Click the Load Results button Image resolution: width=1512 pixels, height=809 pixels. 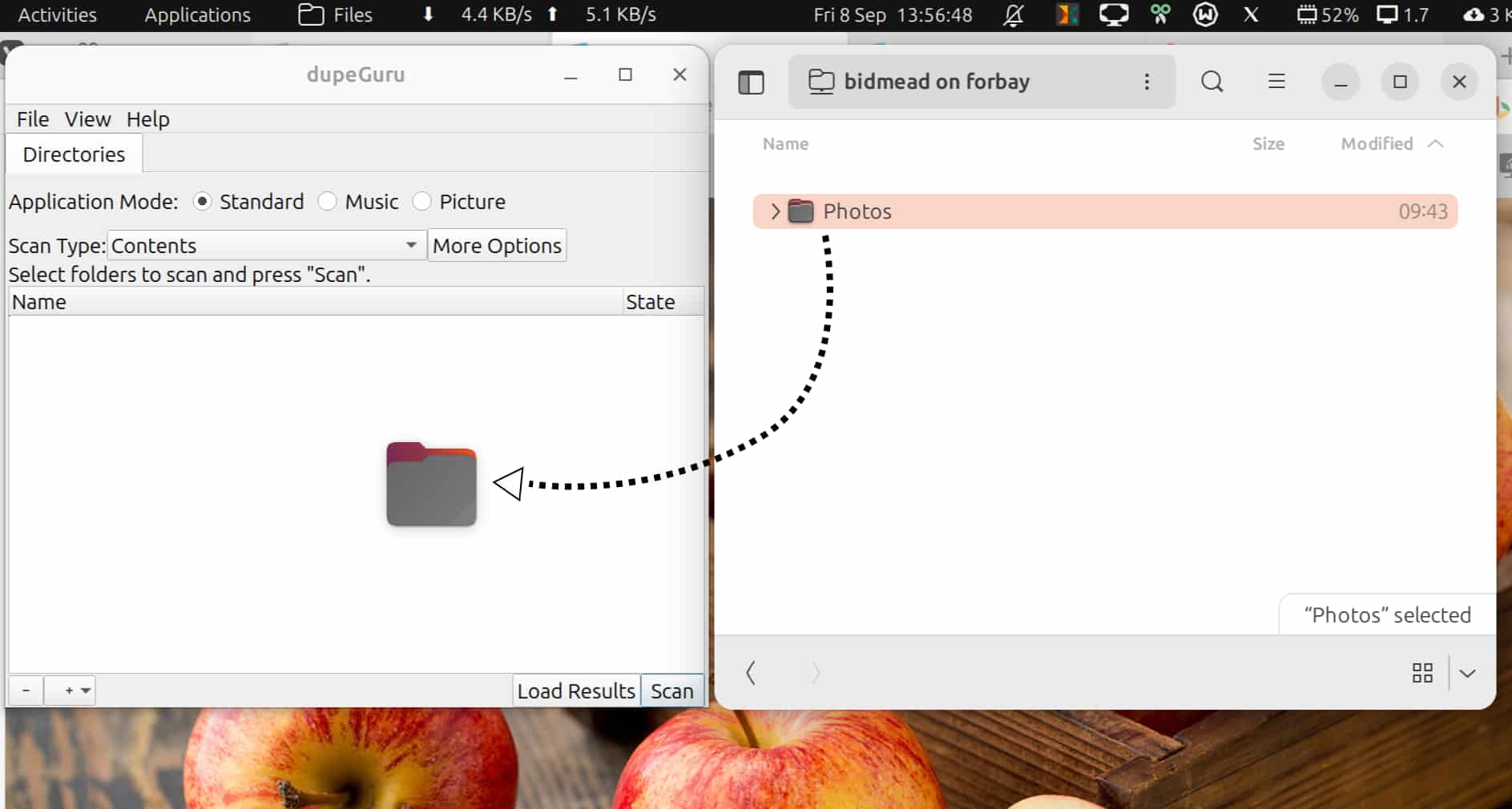(576, 690)
